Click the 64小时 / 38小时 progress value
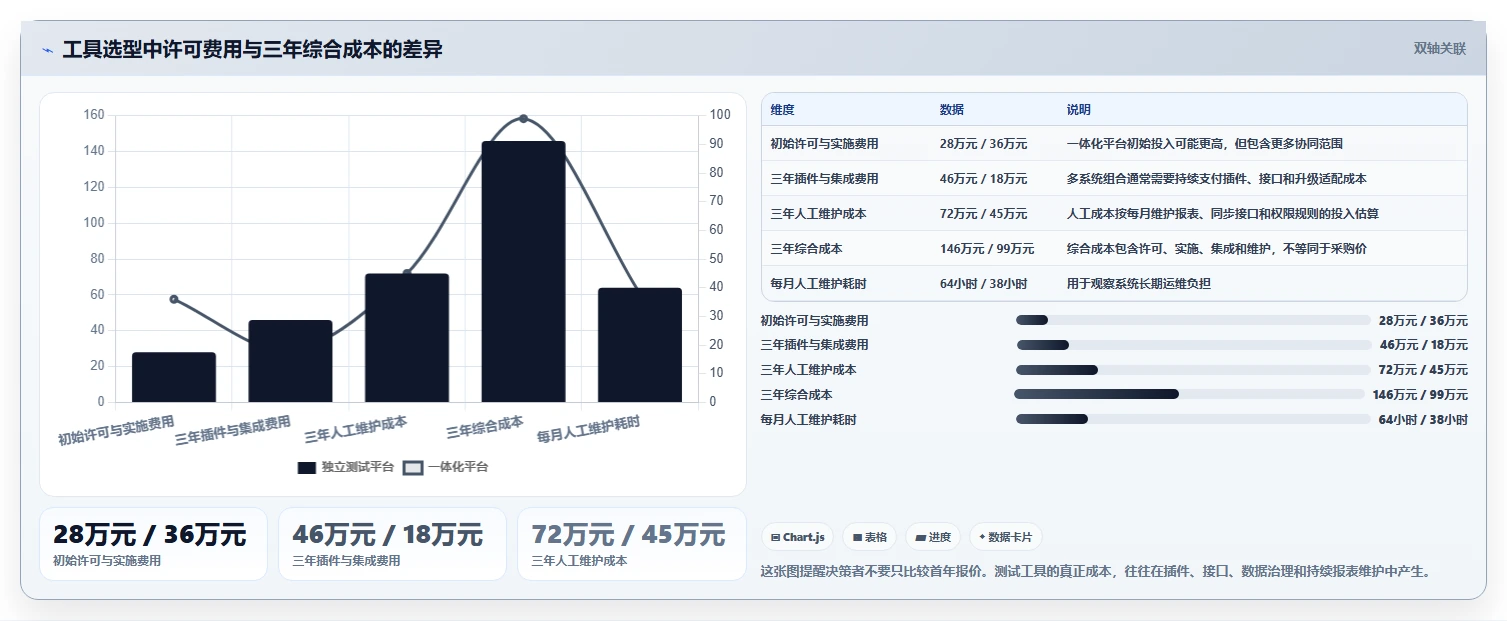The image size is (1507, 621). (x=1423, y=420)
